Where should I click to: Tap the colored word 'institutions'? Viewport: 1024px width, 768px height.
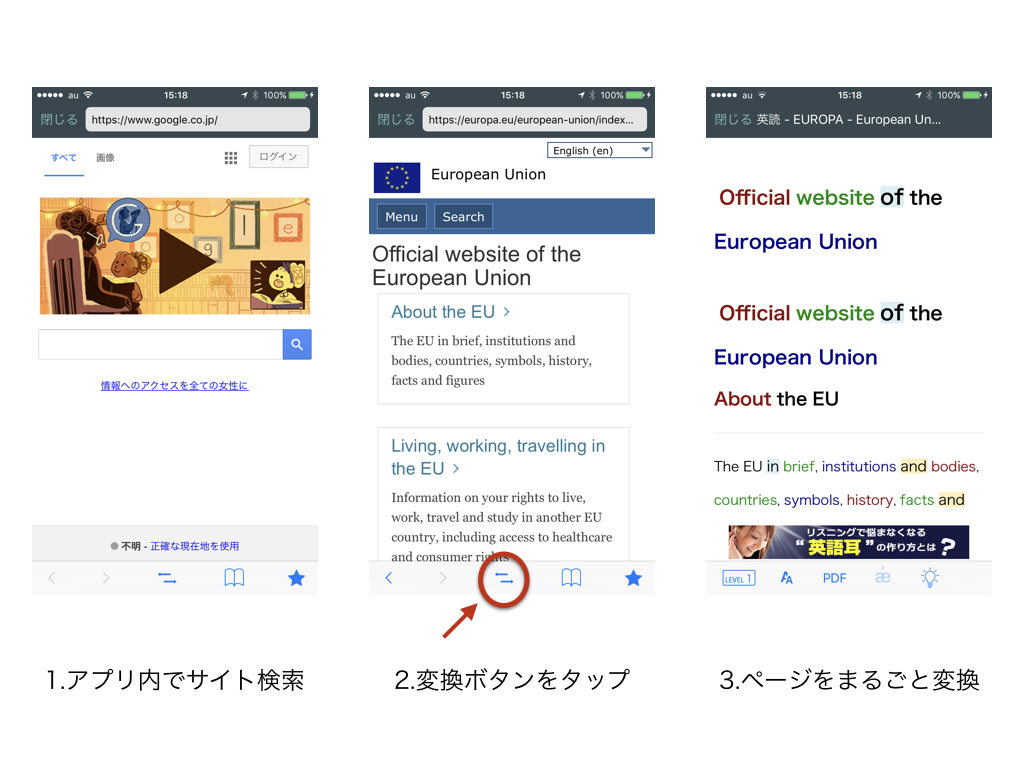pos(859,466)
